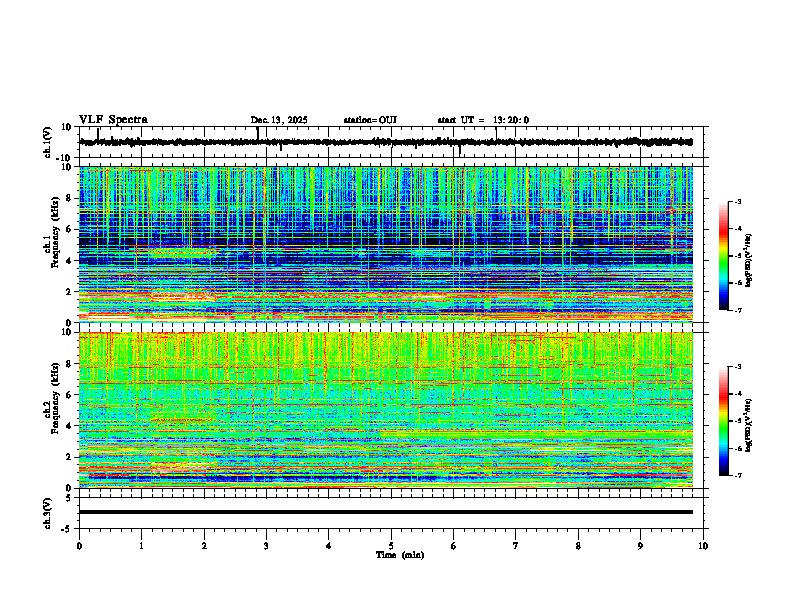792x612 pixels.
Task: Click the "-7" label below the ch.2 colorbar
Action: [x=737, y=475]
